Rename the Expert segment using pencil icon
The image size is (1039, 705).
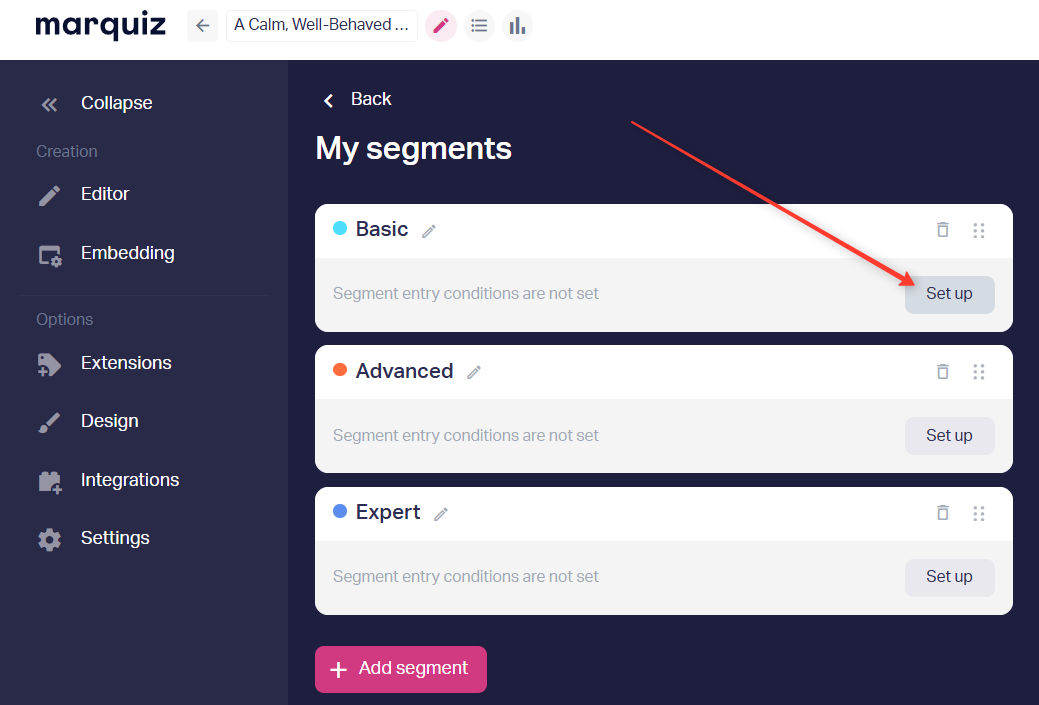click(x=441, y=514)
